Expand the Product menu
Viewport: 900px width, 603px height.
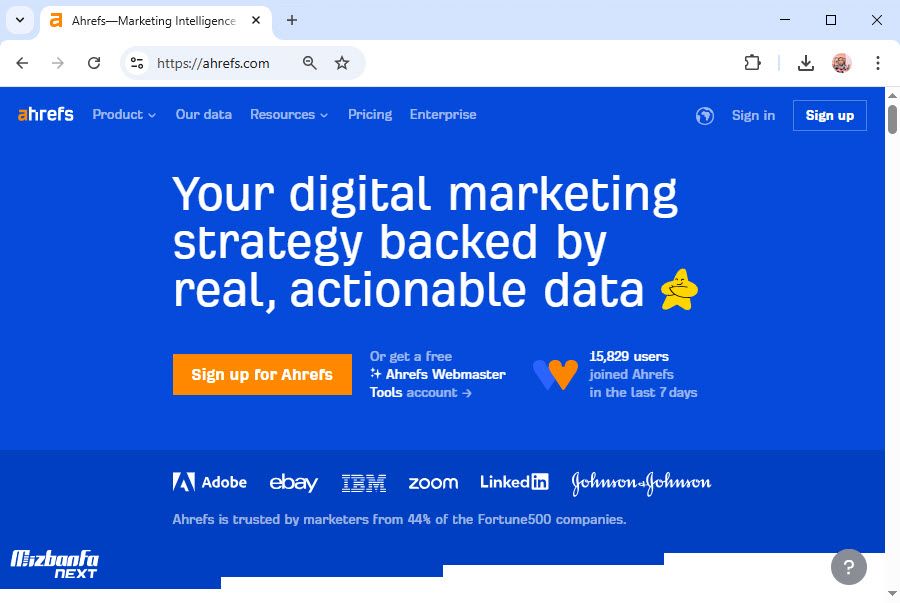point(124,115)
